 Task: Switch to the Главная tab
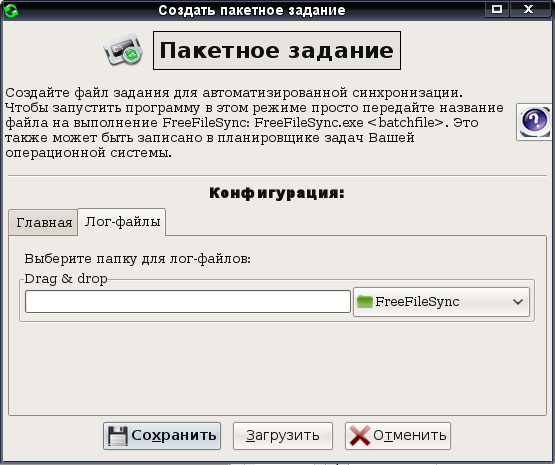(44, 223)
